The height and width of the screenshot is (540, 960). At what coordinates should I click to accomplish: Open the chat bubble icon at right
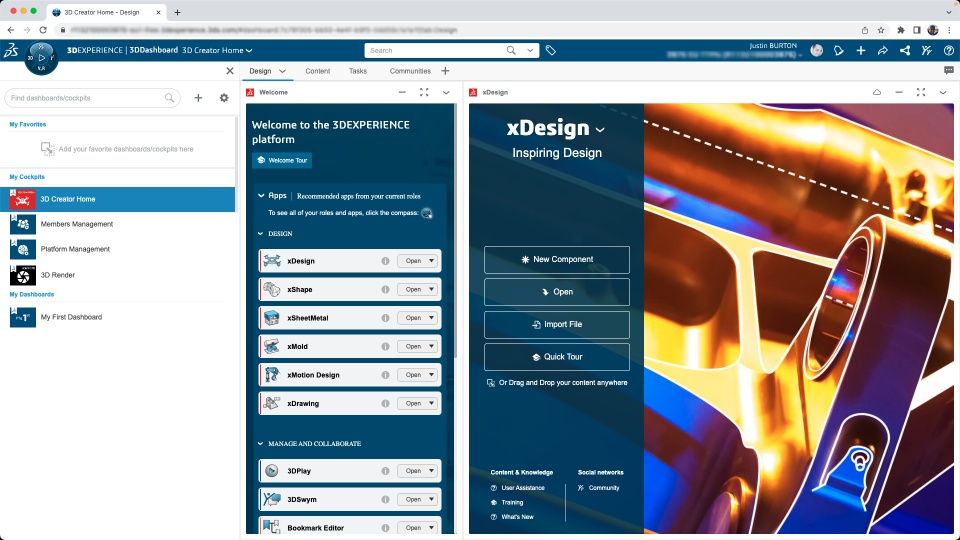coord(949,70)
